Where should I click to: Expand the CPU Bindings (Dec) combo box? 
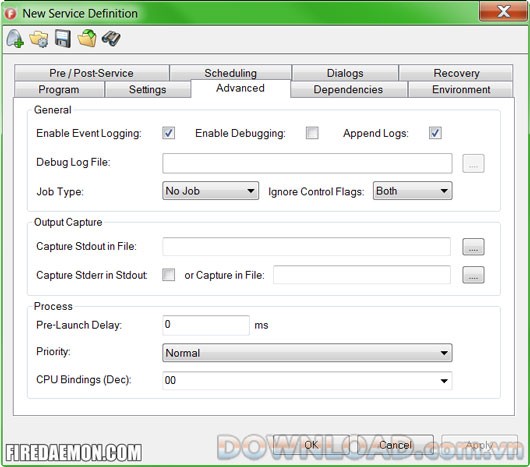pyautogui.click(x=307, y=380)
